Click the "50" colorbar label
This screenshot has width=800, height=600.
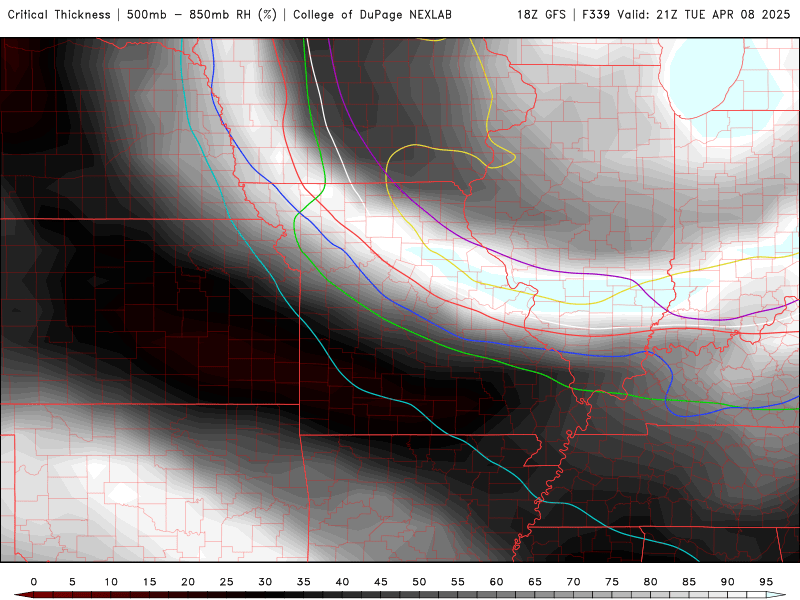419,582
